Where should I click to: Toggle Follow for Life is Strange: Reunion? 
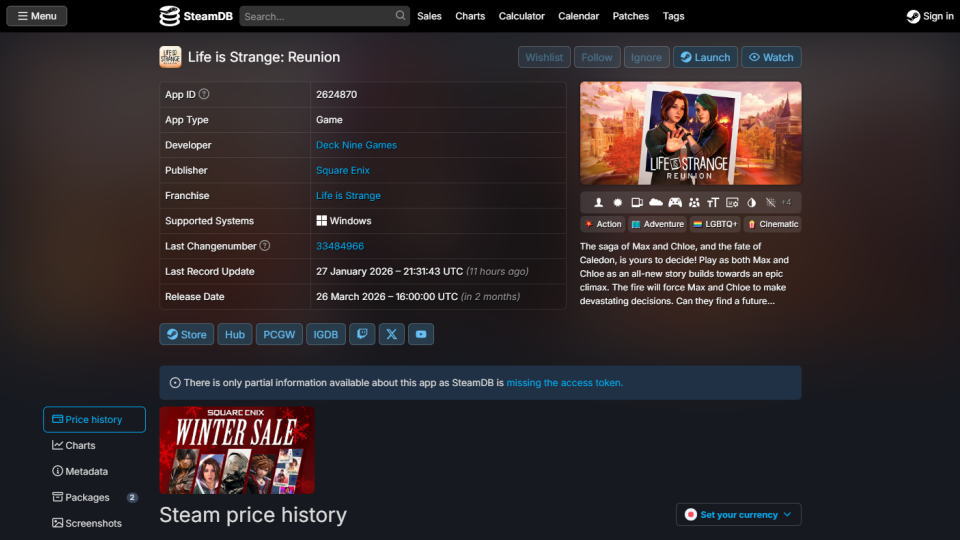tap(597, 57)
